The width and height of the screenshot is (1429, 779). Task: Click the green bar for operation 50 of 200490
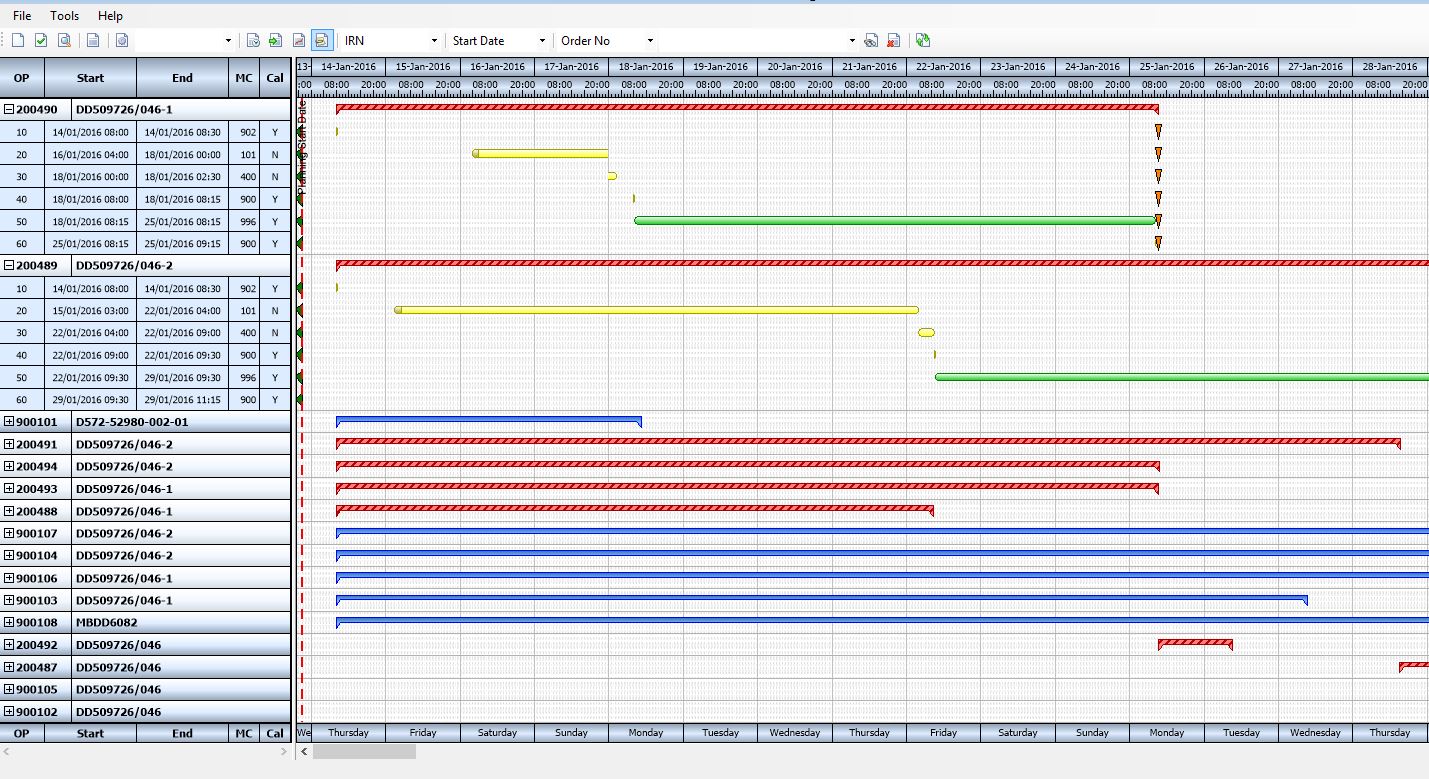(895, 220)
